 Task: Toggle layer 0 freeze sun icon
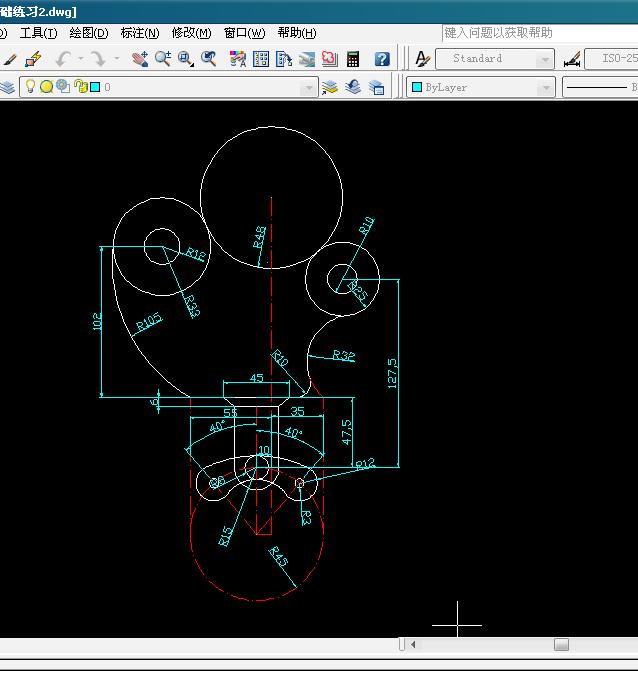coord(47,87)
